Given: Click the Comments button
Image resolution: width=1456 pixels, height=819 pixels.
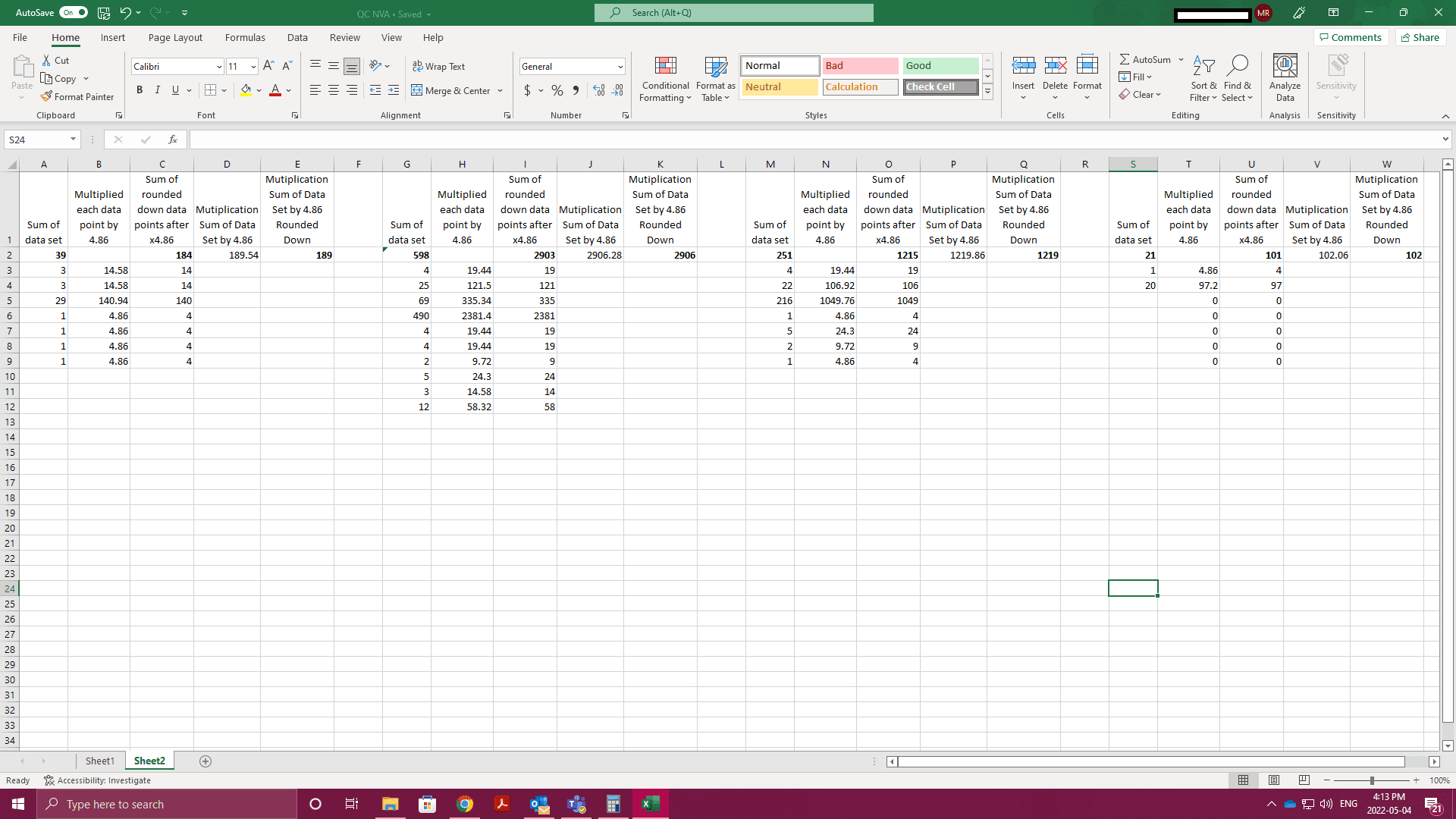Looking at the screenshot, I should coord(1351,37).
